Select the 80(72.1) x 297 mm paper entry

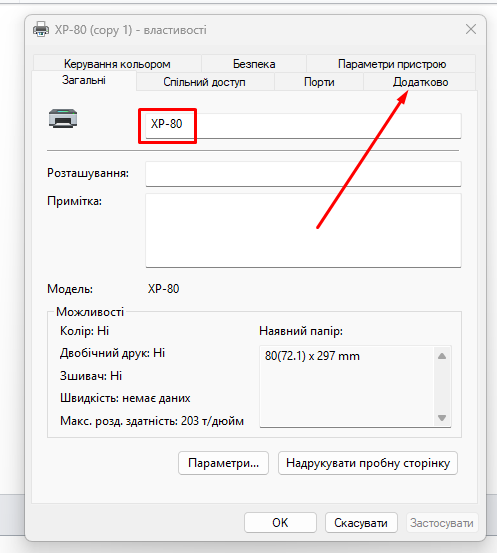[312, 356]
